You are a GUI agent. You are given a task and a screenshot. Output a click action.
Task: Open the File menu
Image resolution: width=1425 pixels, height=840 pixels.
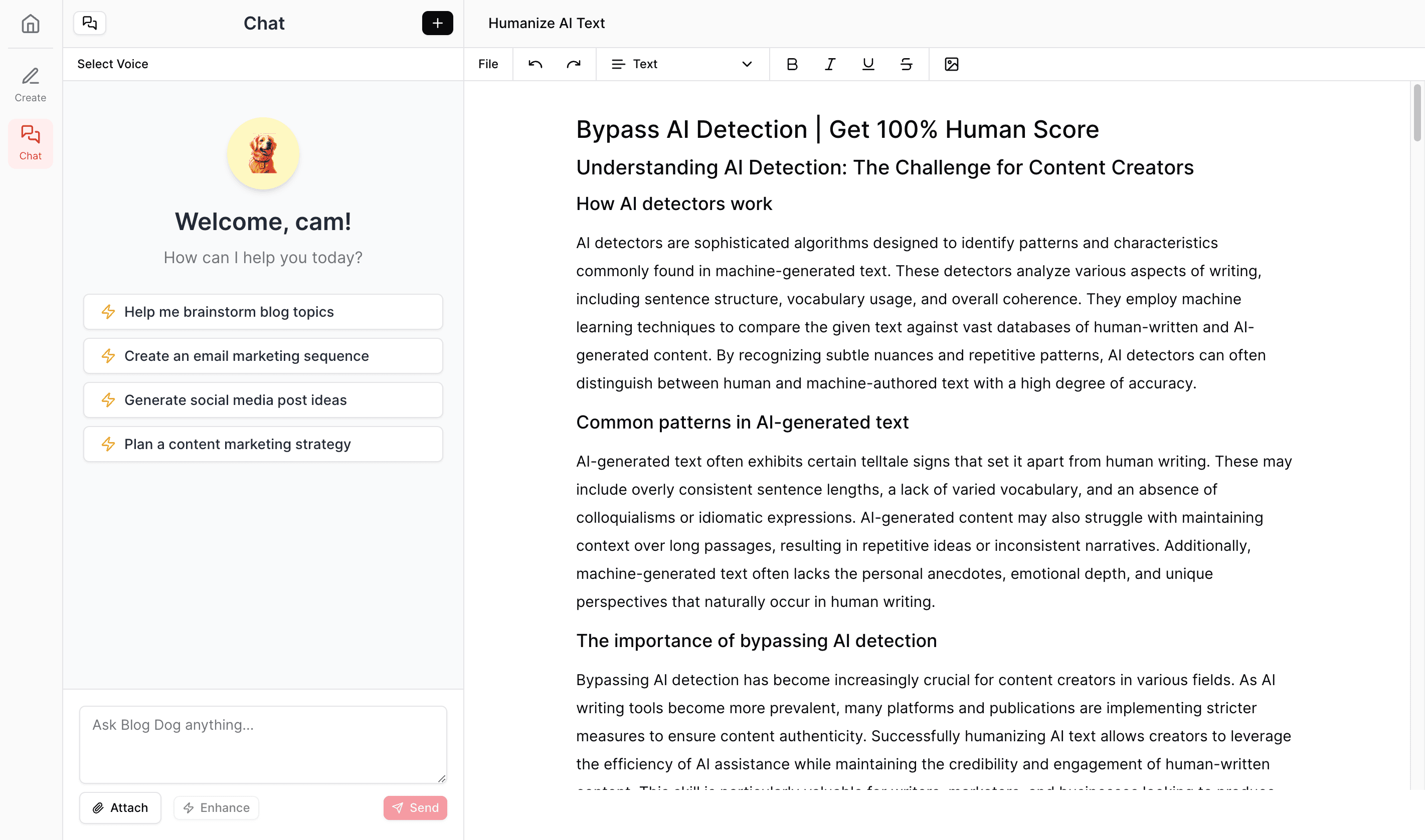487,64
